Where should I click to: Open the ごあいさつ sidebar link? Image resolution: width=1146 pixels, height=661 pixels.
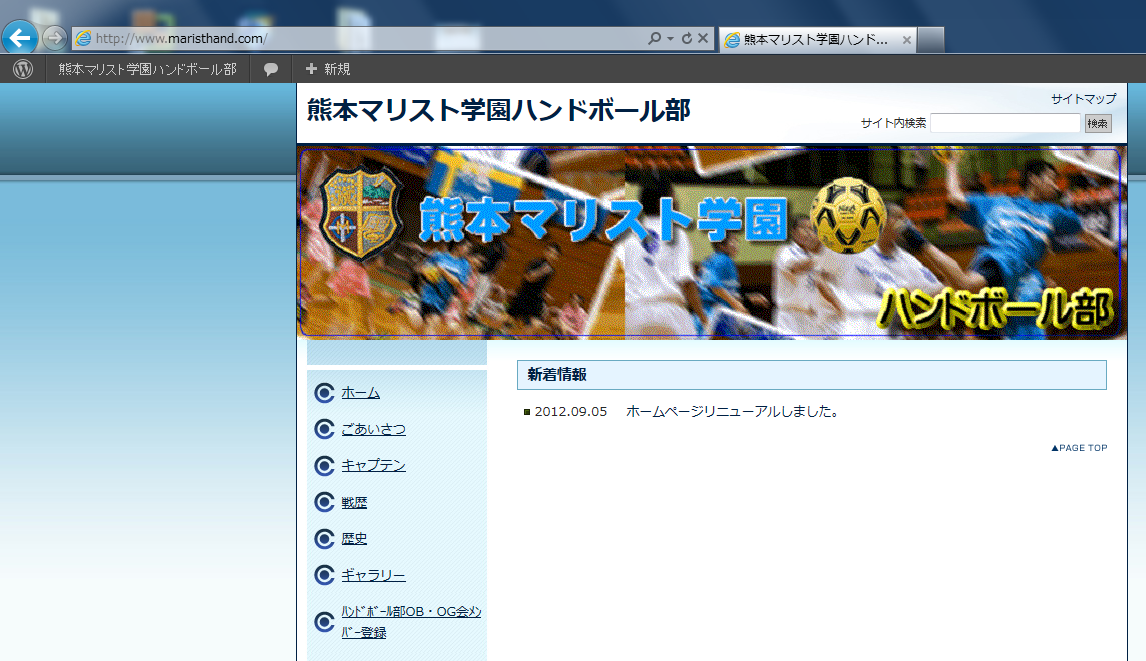(373, 429)
